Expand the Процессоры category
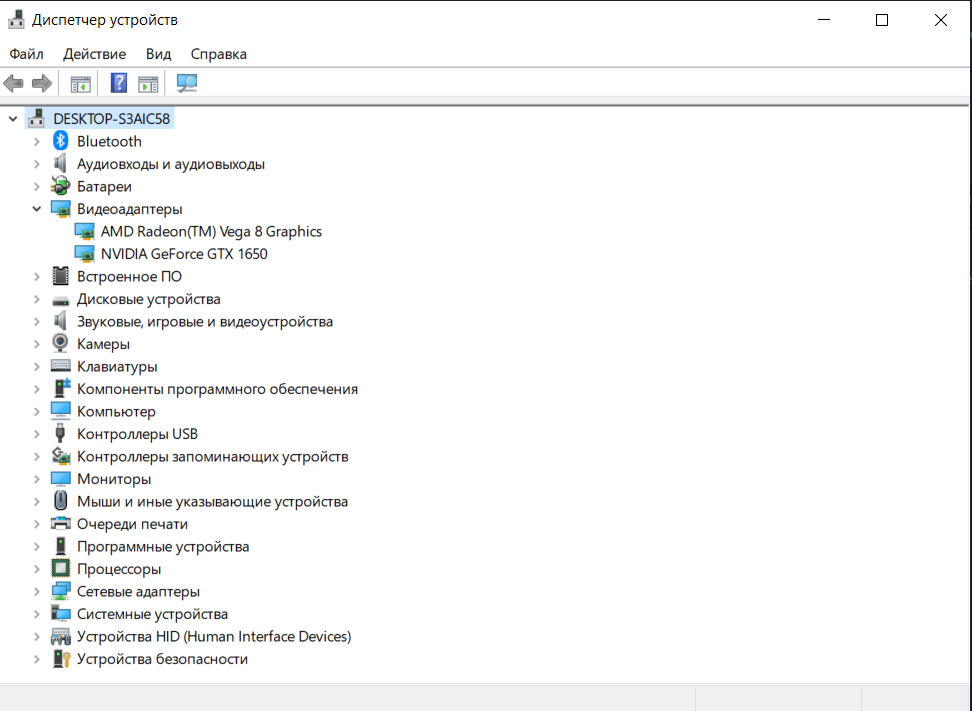Viewport: 972px width, 711px height. point(37,569)
